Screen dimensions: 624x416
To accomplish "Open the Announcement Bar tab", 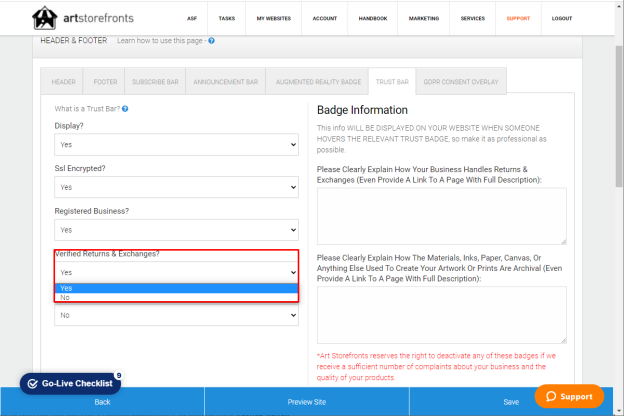I will click(x=226, y=82).
